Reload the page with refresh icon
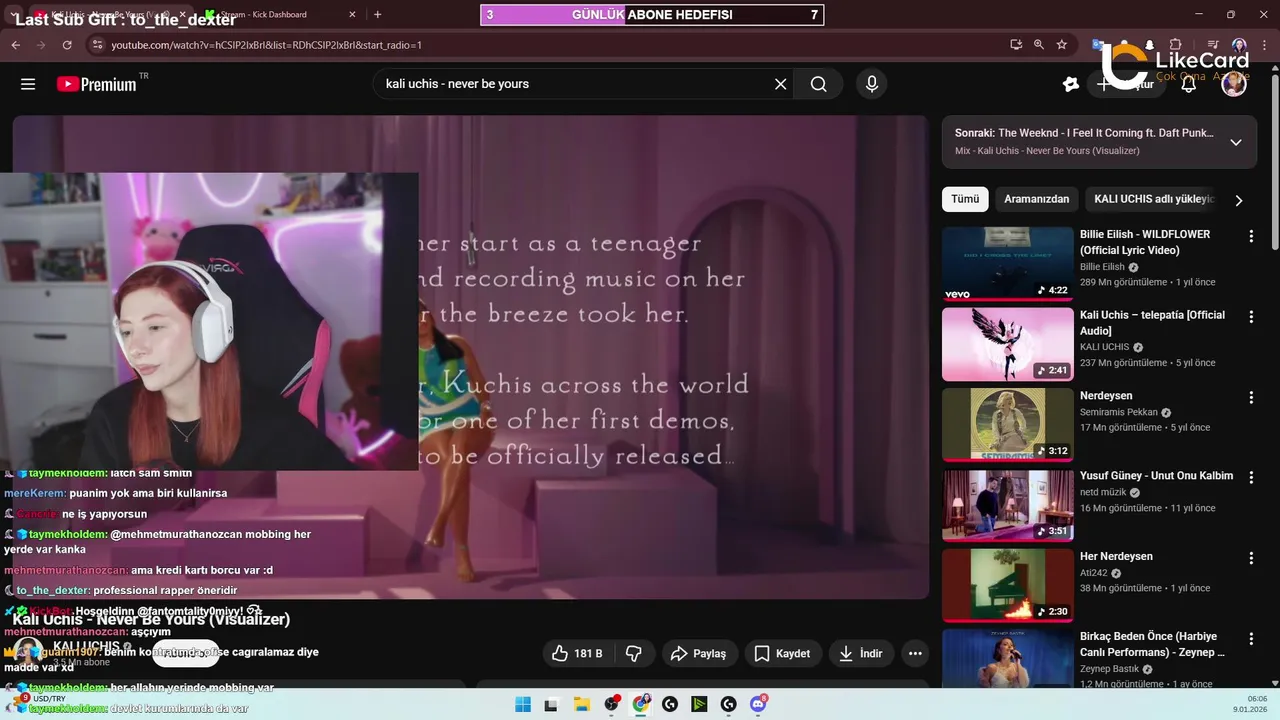The image size is (1280, 720). (x=67, y=45)
